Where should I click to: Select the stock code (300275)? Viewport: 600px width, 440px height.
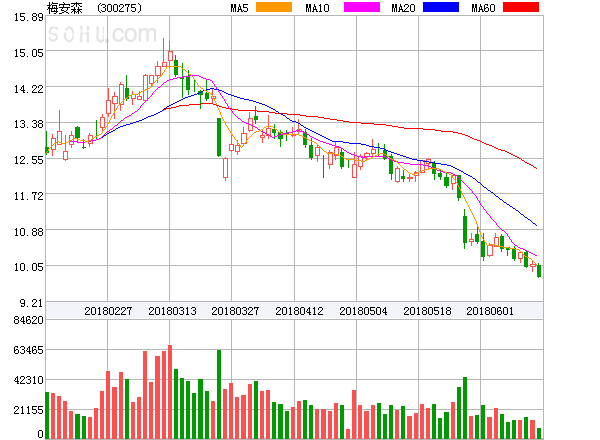point(119,8)
